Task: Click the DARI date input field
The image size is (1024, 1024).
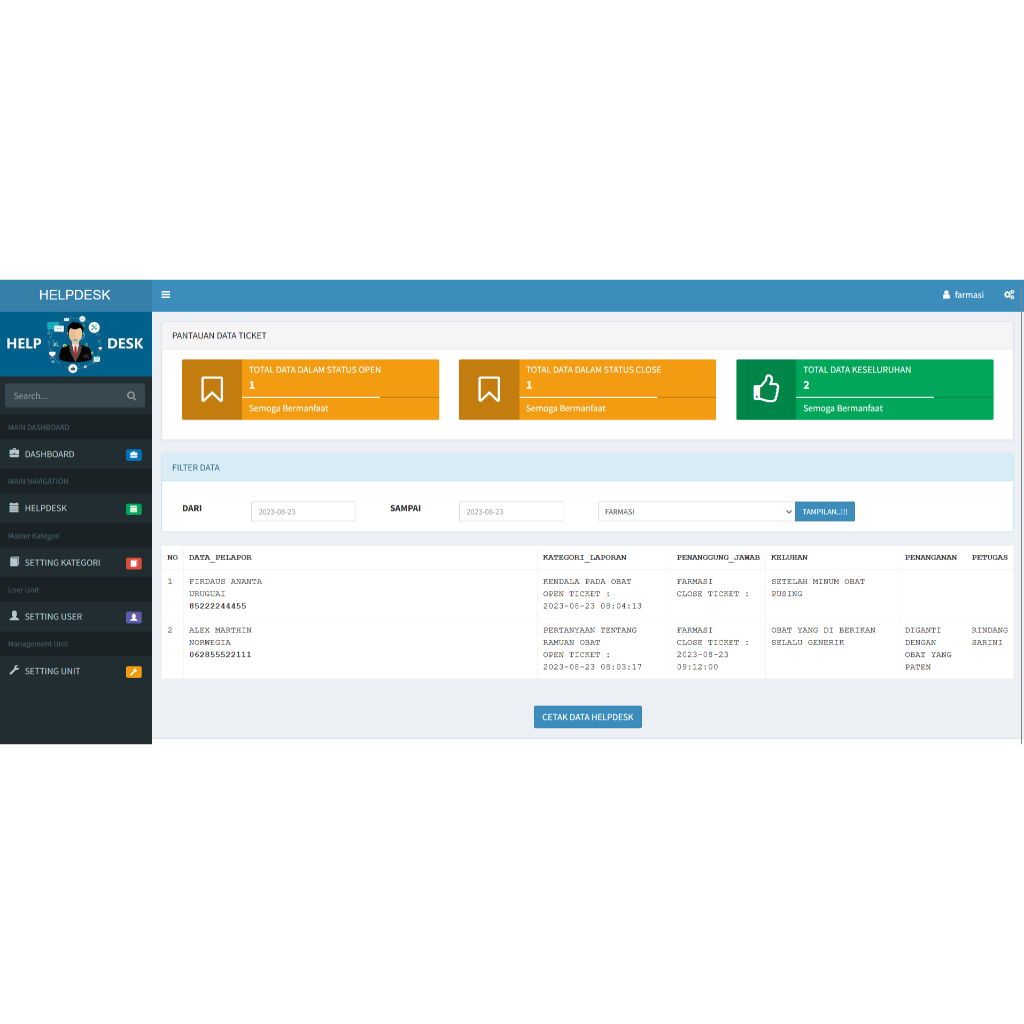Action: coord(303,511)
